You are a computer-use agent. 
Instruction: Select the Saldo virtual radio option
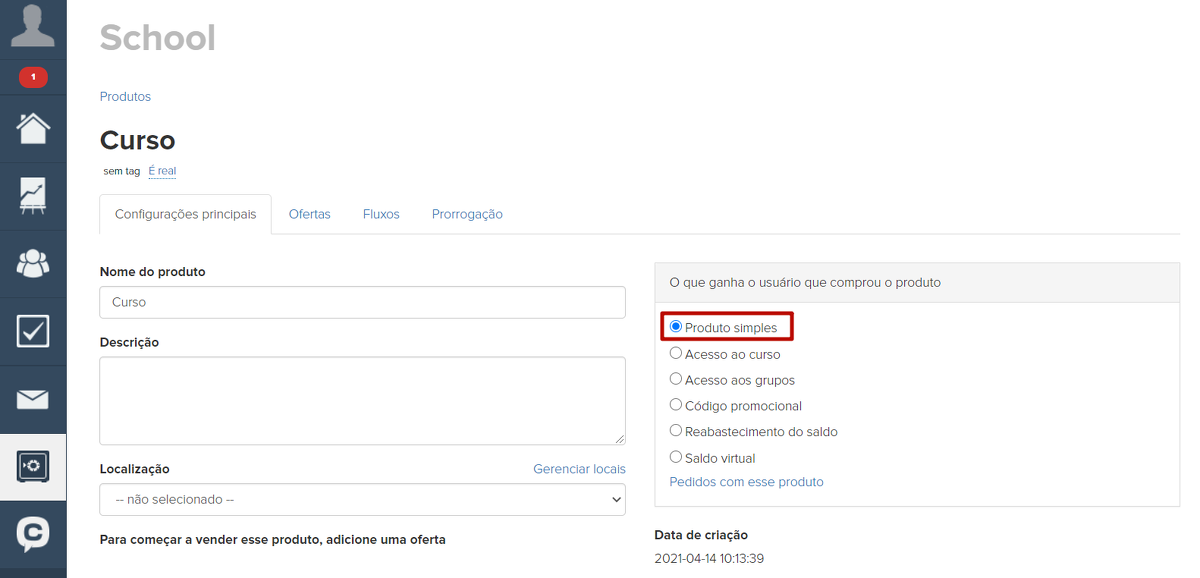point(676,457)
